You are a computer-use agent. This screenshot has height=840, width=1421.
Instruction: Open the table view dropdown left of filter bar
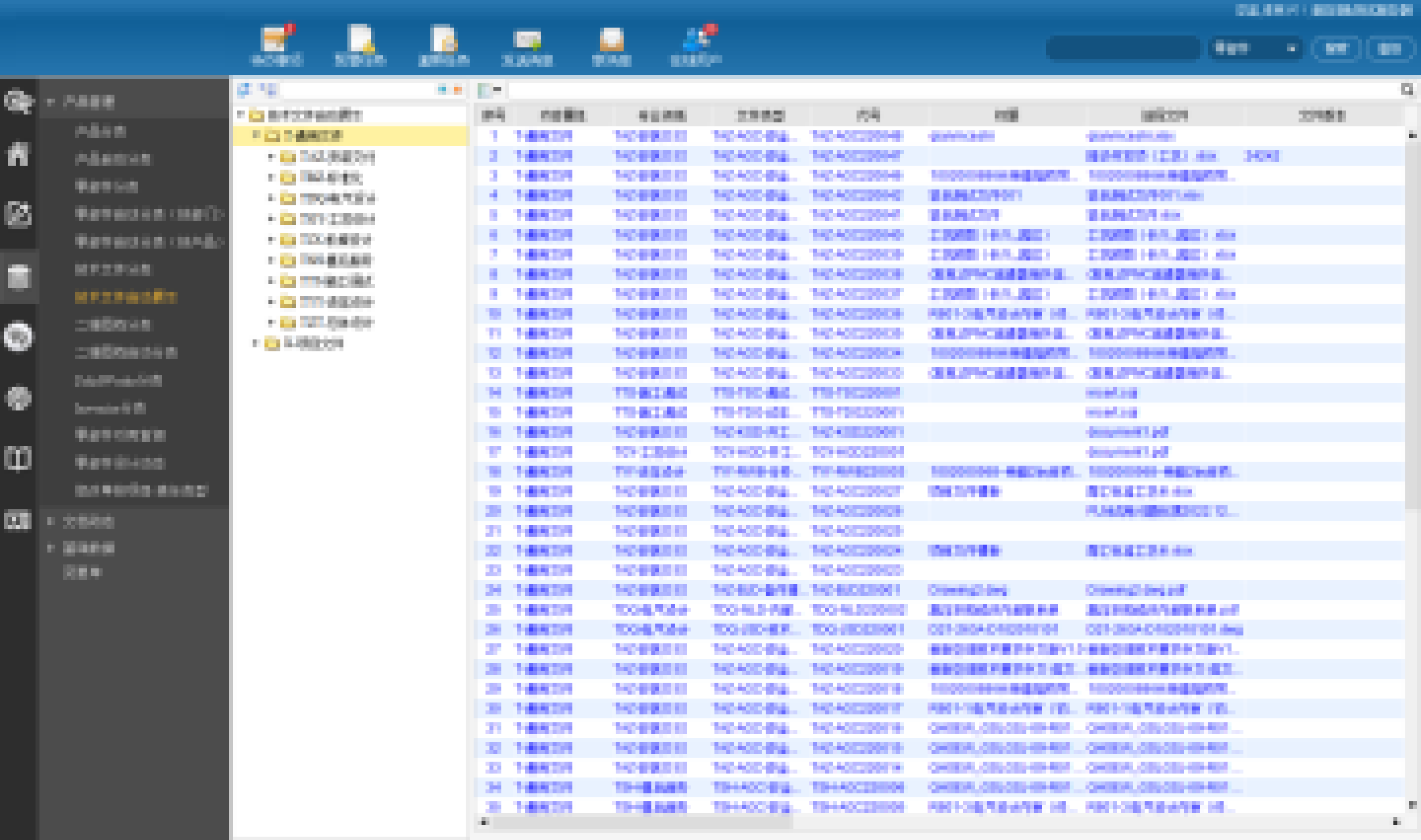[x=489, y=89]
